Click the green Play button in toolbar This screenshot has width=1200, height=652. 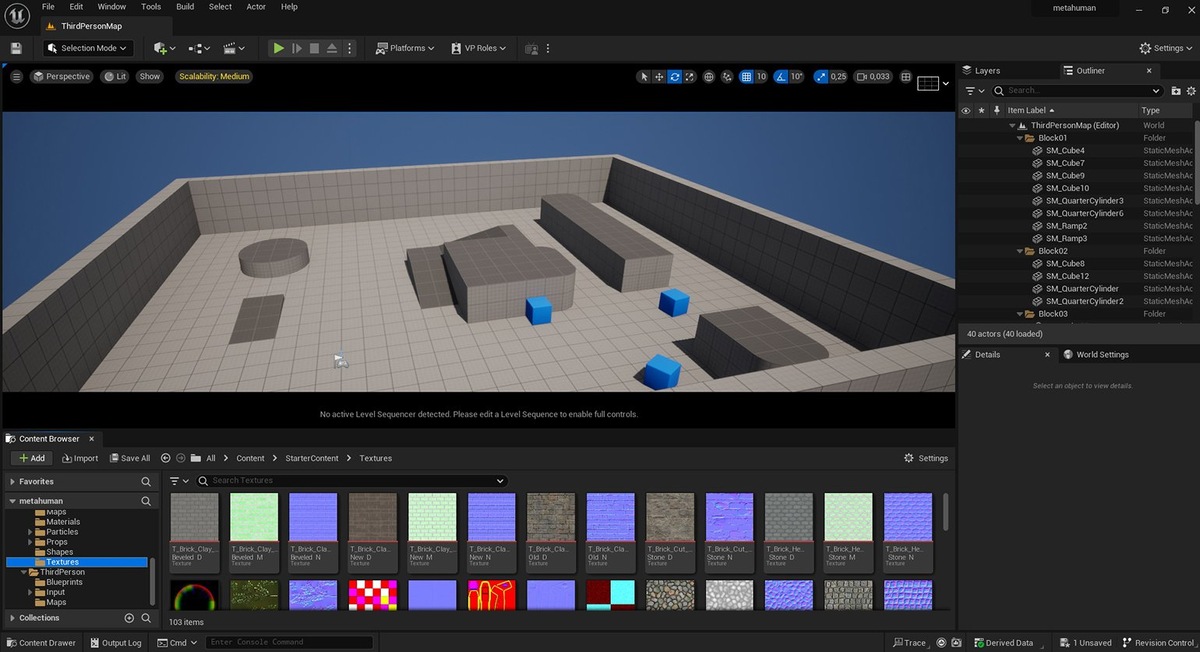click(279, 48)
